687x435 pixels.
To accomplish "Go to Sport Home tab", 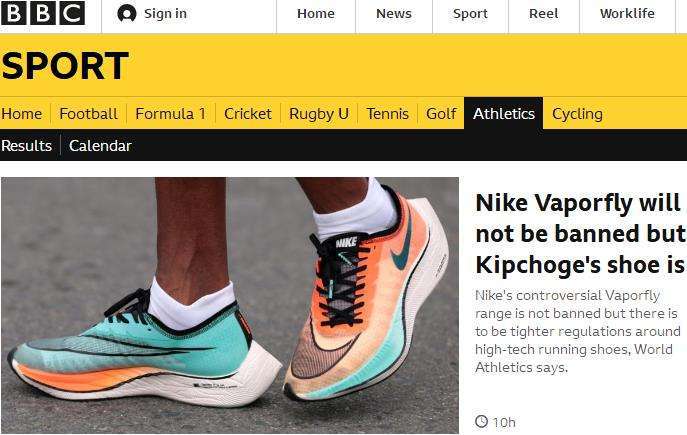I will [22, 114].
